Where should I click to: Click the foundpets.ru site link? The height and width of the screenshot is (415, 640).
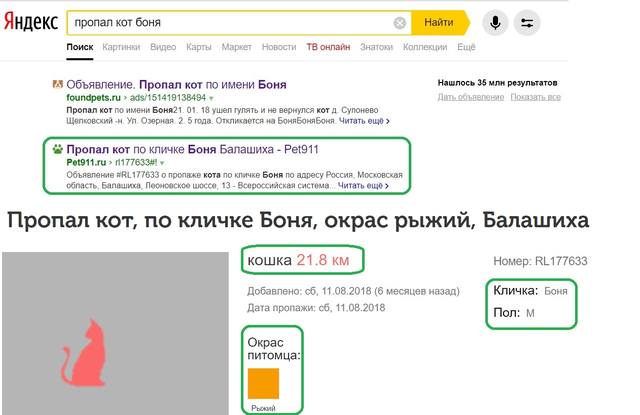(x=93, y=98)
